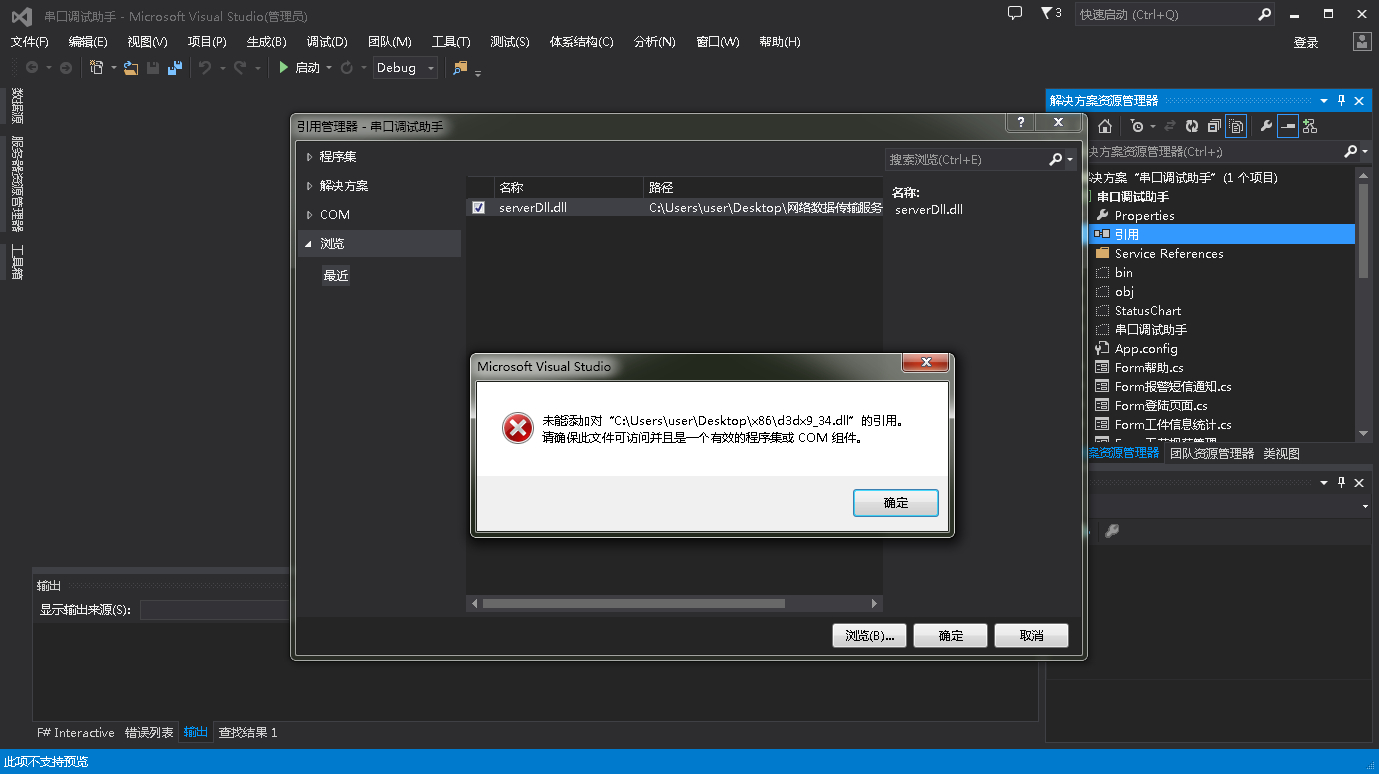The image size is (1379, 774).
Task: Click the search magnifier in Reference Manager
Action: (1055, 159)
